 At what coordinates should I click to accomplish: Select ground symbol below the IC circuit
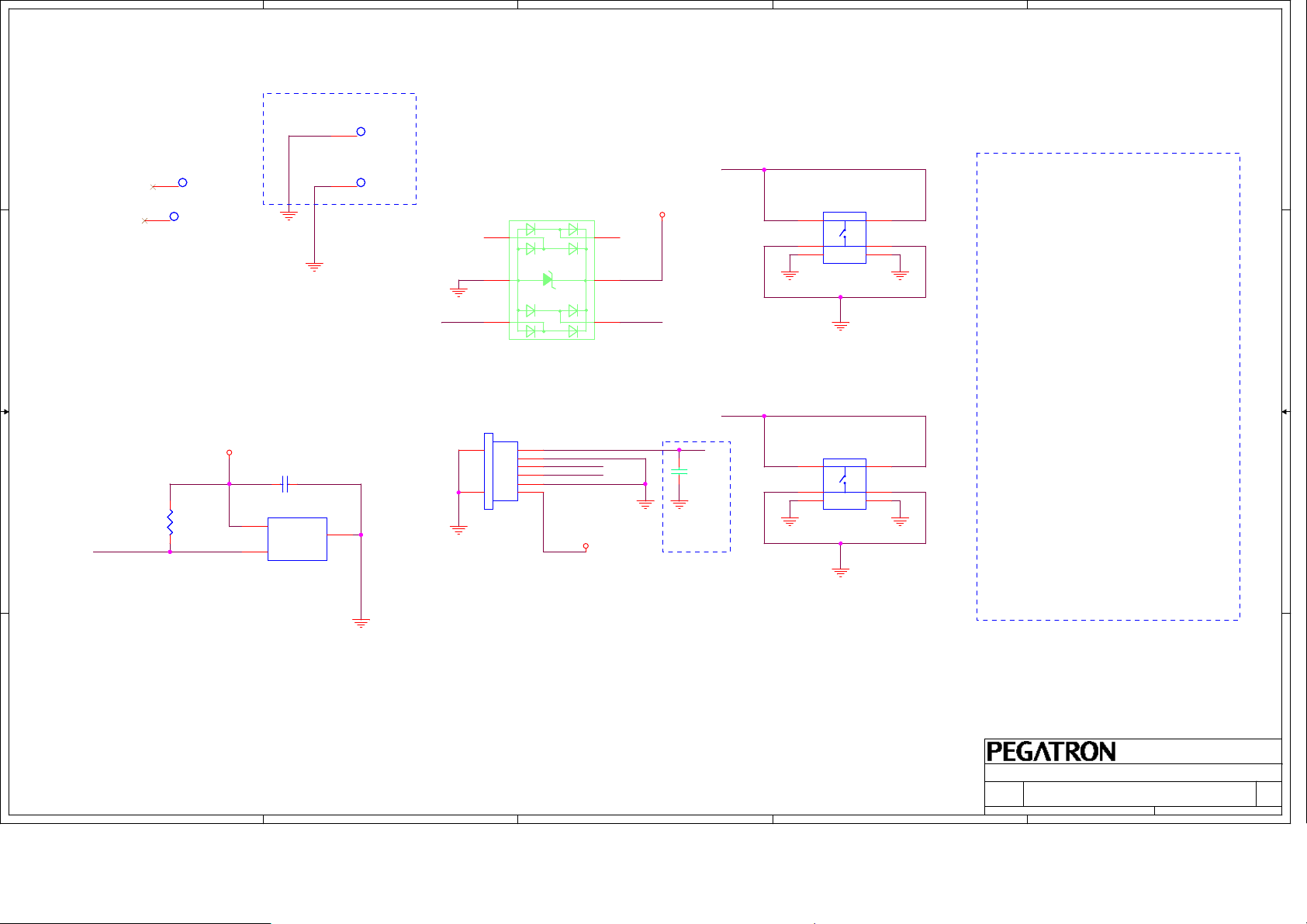361,622
